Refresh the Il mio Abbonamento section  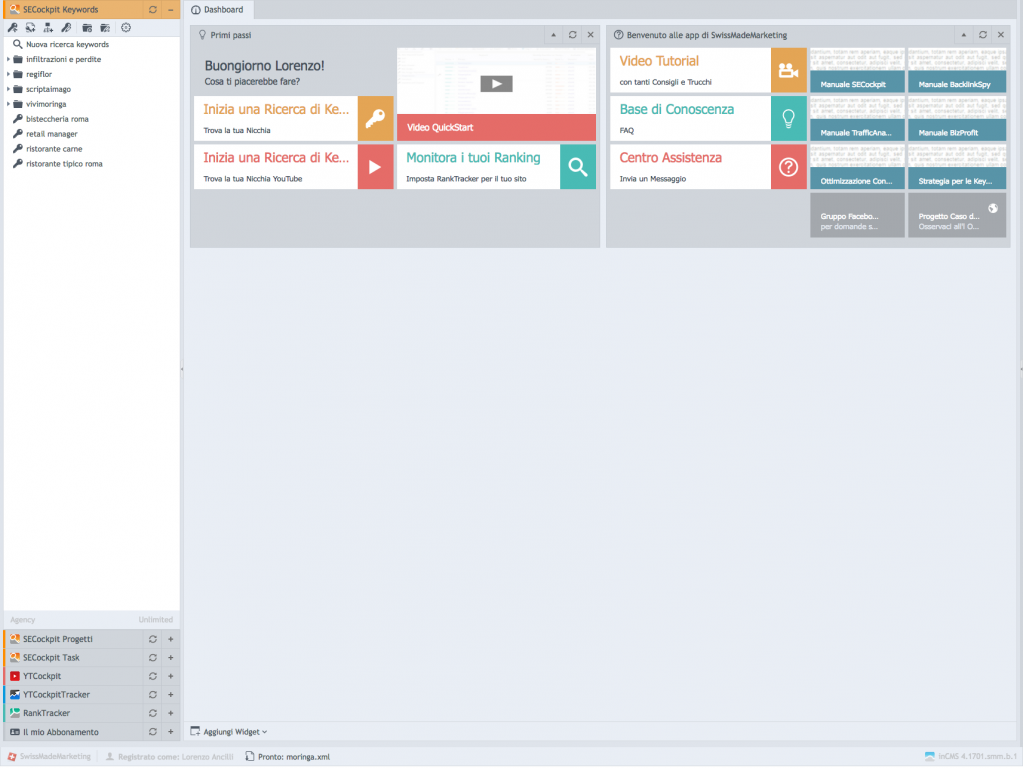tap(153, 732)
